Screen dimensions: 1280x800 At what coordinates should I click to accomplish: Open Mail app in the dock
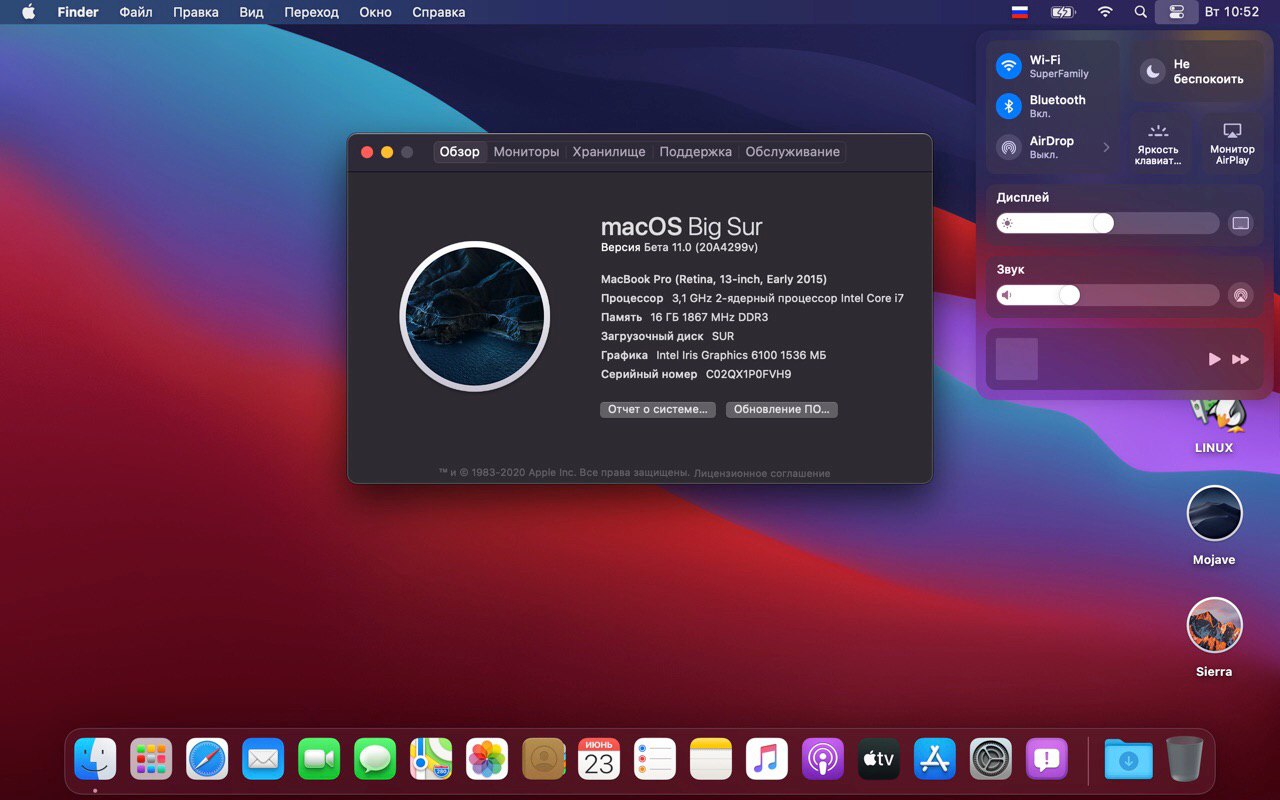pyautogui.click(x=263, y=760)
